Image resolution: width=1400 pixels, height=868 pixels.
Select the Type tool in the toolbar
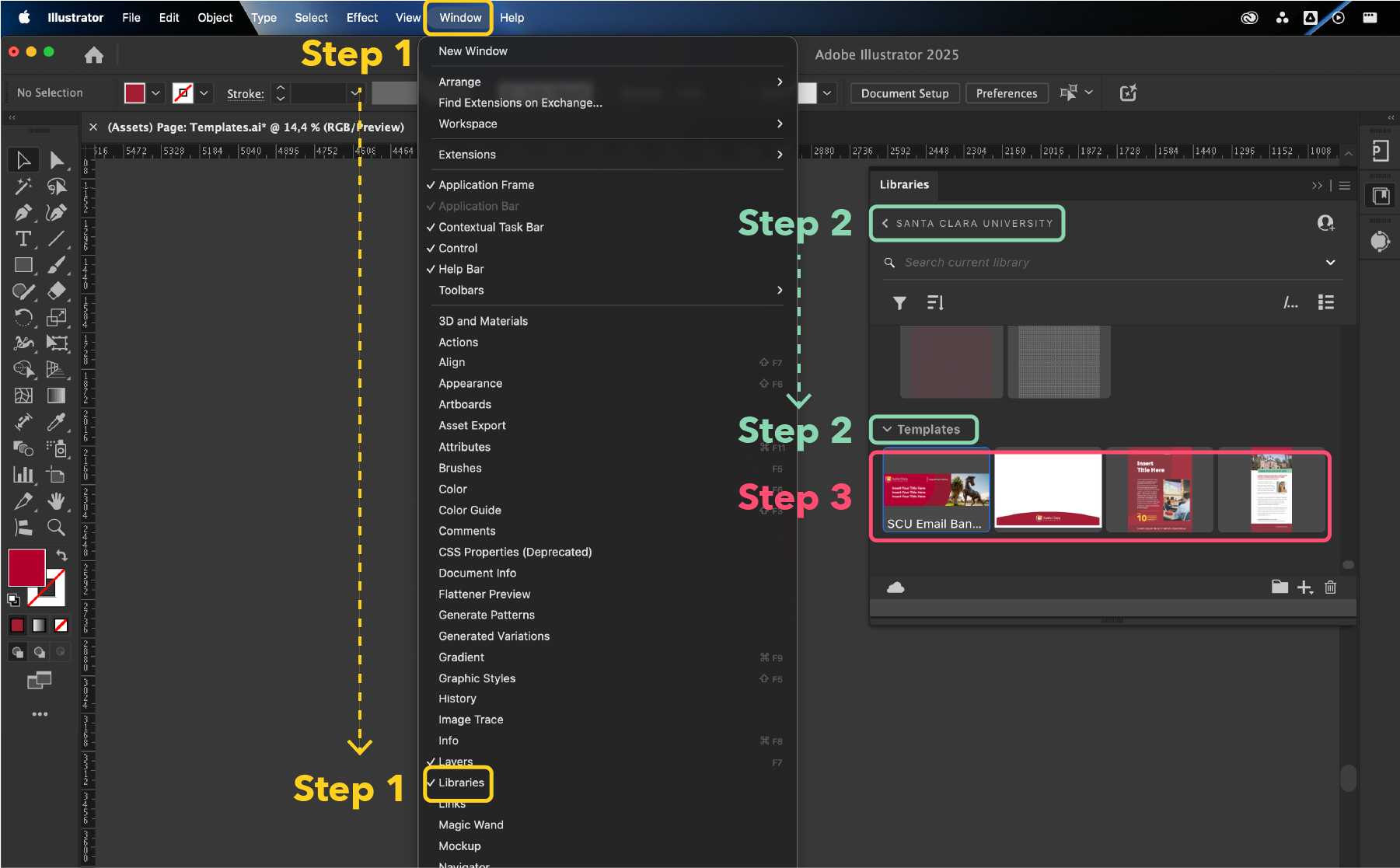coord(23,239)
